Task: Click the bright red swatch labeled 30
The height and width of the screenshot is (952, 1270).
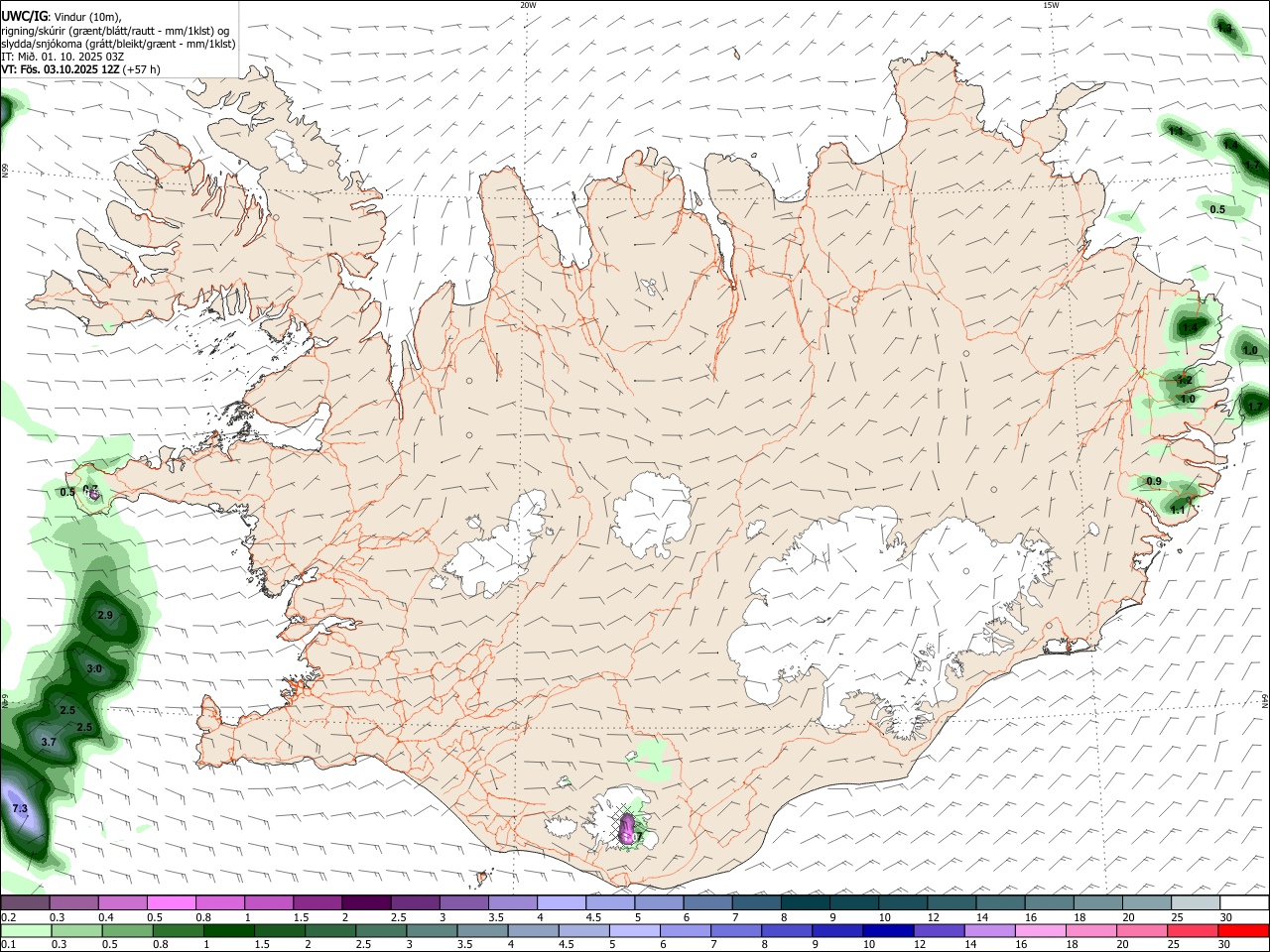Action: [1242, 930]
